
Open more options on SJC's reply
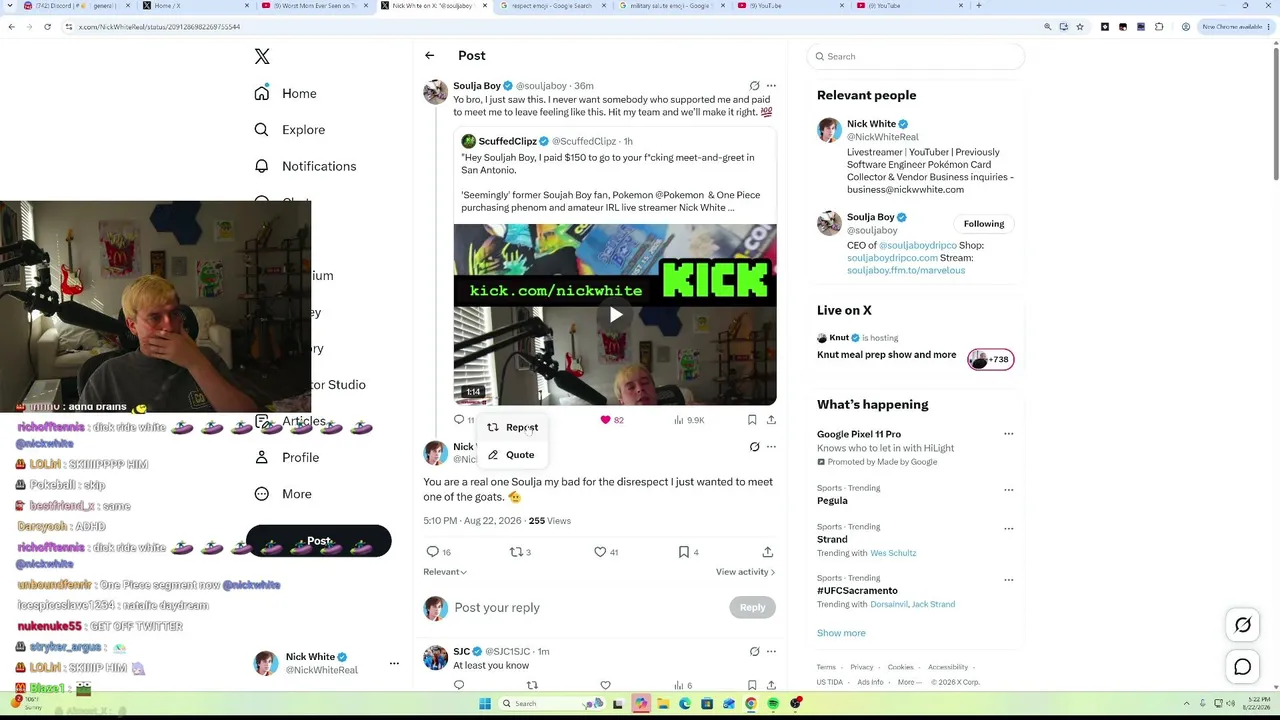tap(771, 651)
